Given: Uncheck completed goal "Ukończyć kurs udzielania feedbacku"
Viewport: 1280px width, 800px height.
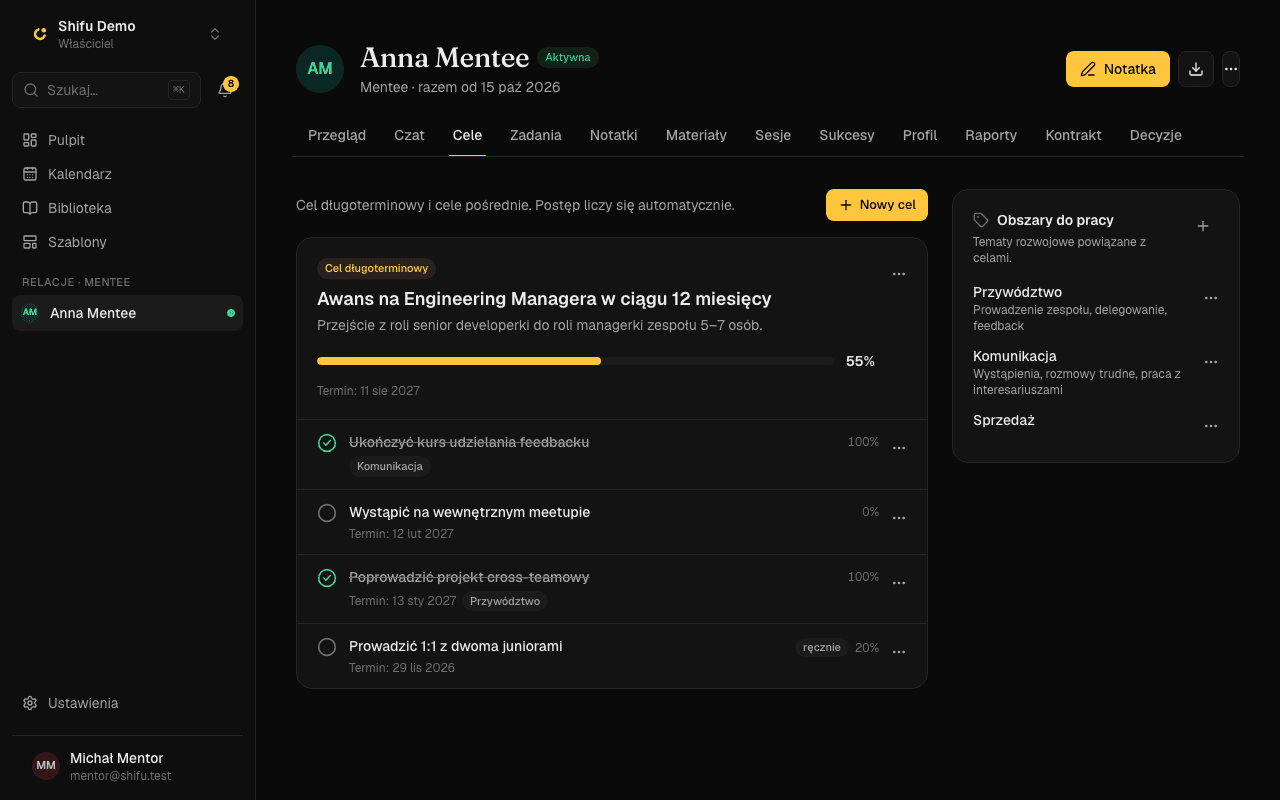Looking at the screenshot, I should 327,443.
